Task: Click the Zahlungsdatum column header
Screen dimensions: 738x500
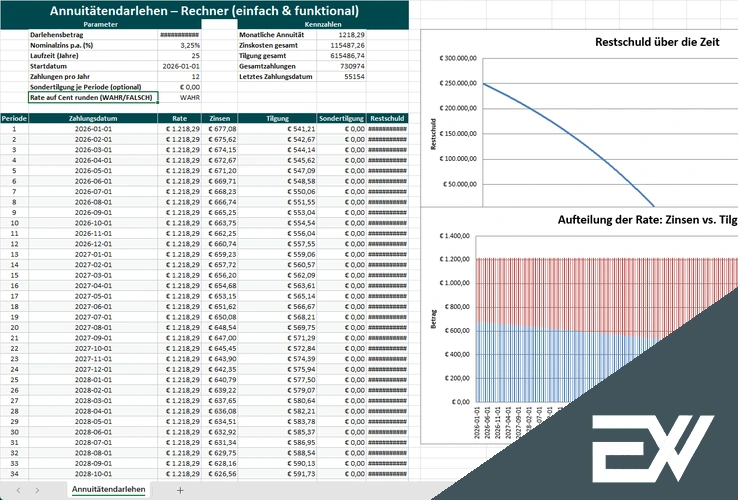Action: (93, 119)
